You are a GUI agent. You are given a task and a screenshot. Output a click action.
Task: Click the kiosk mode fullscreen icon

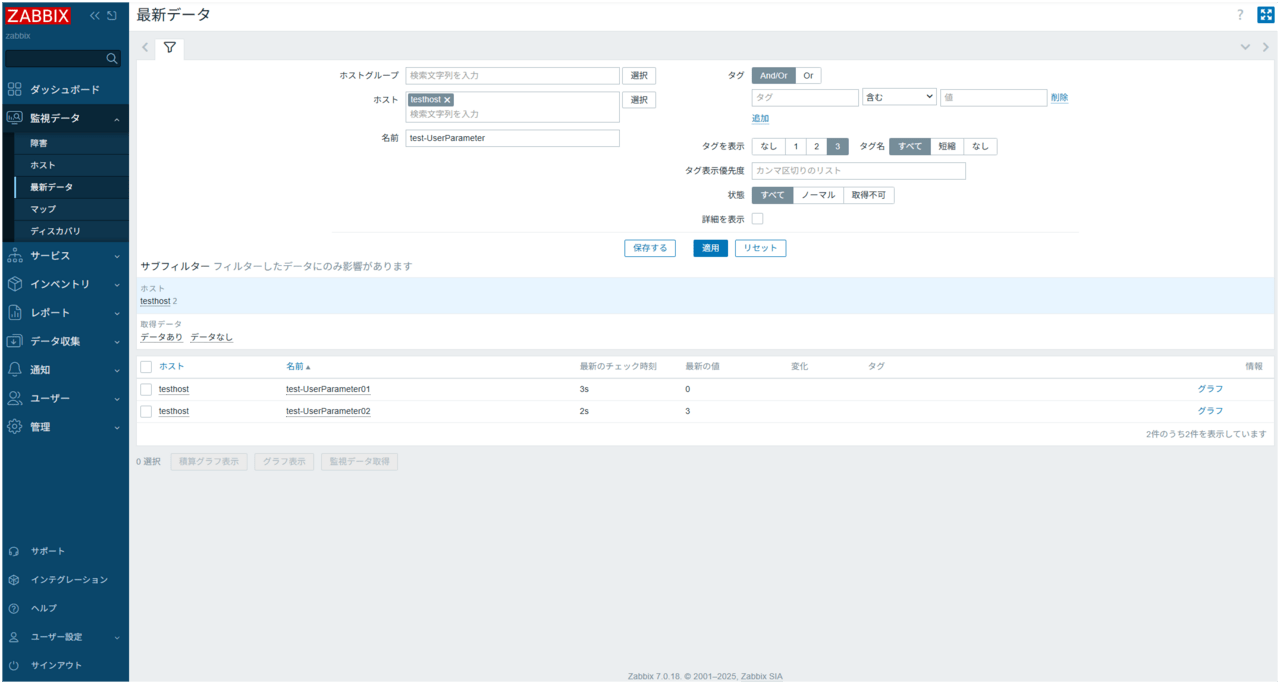pyautogui.click(x=1265, y=15)
